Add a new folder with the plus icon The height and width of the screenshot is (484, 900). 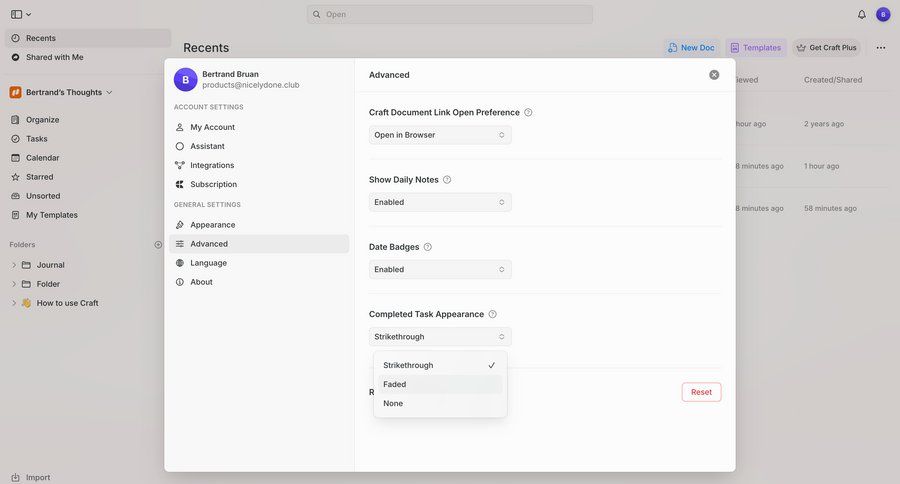(x=158, y=245)
